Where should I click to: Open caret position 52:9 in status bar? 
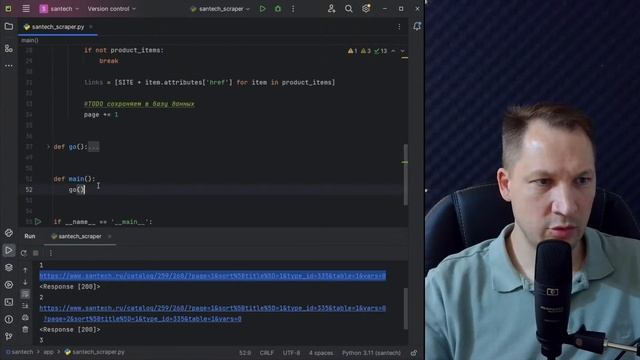click(245, 353)
